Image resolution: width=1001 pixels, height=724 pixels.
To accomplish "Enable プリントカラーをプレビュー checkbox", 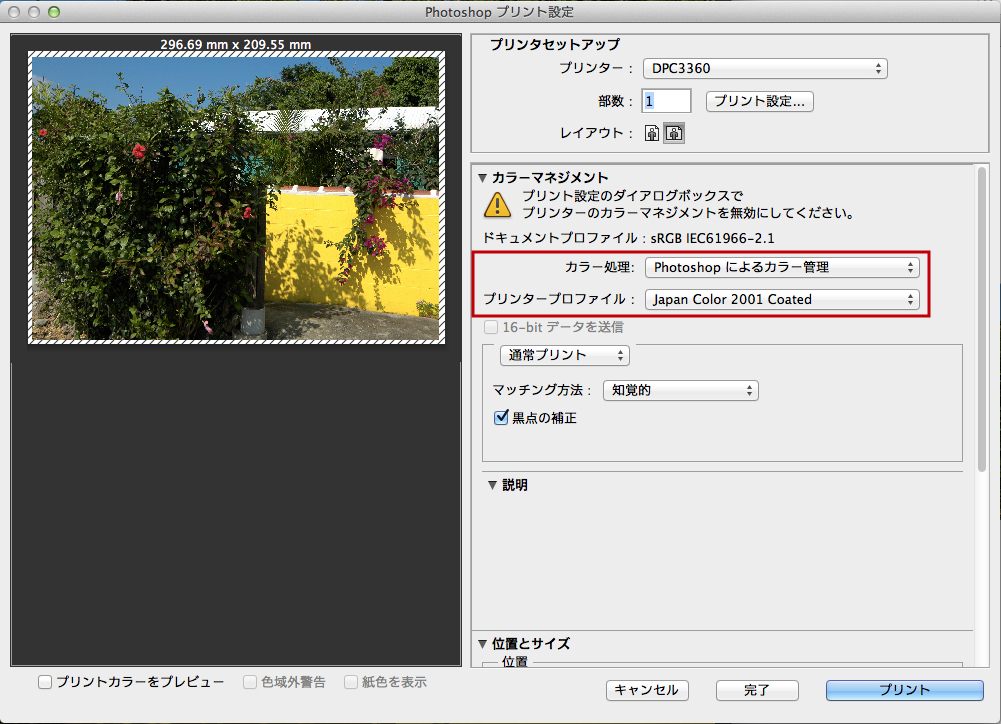I will [x=45, y=682].
